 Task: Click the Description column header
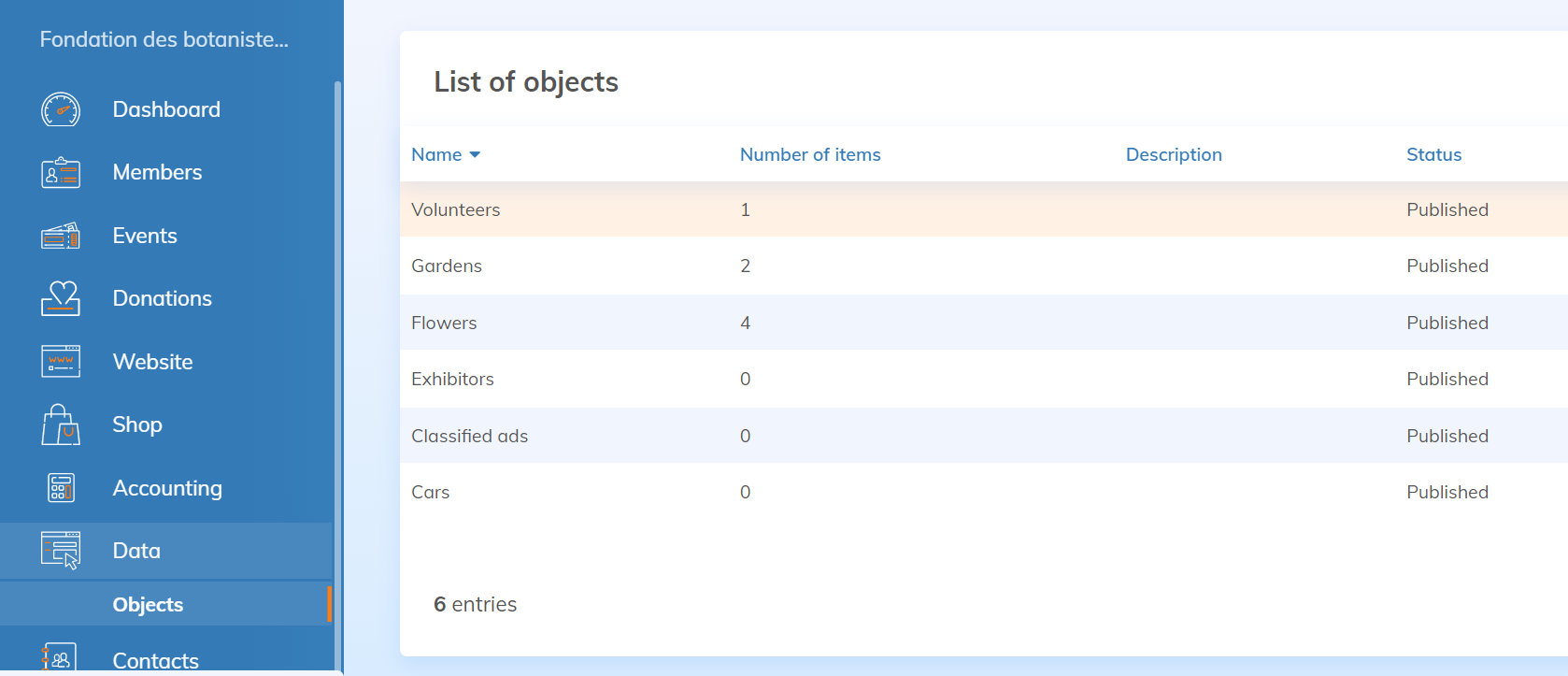[x=1173, y=155]
